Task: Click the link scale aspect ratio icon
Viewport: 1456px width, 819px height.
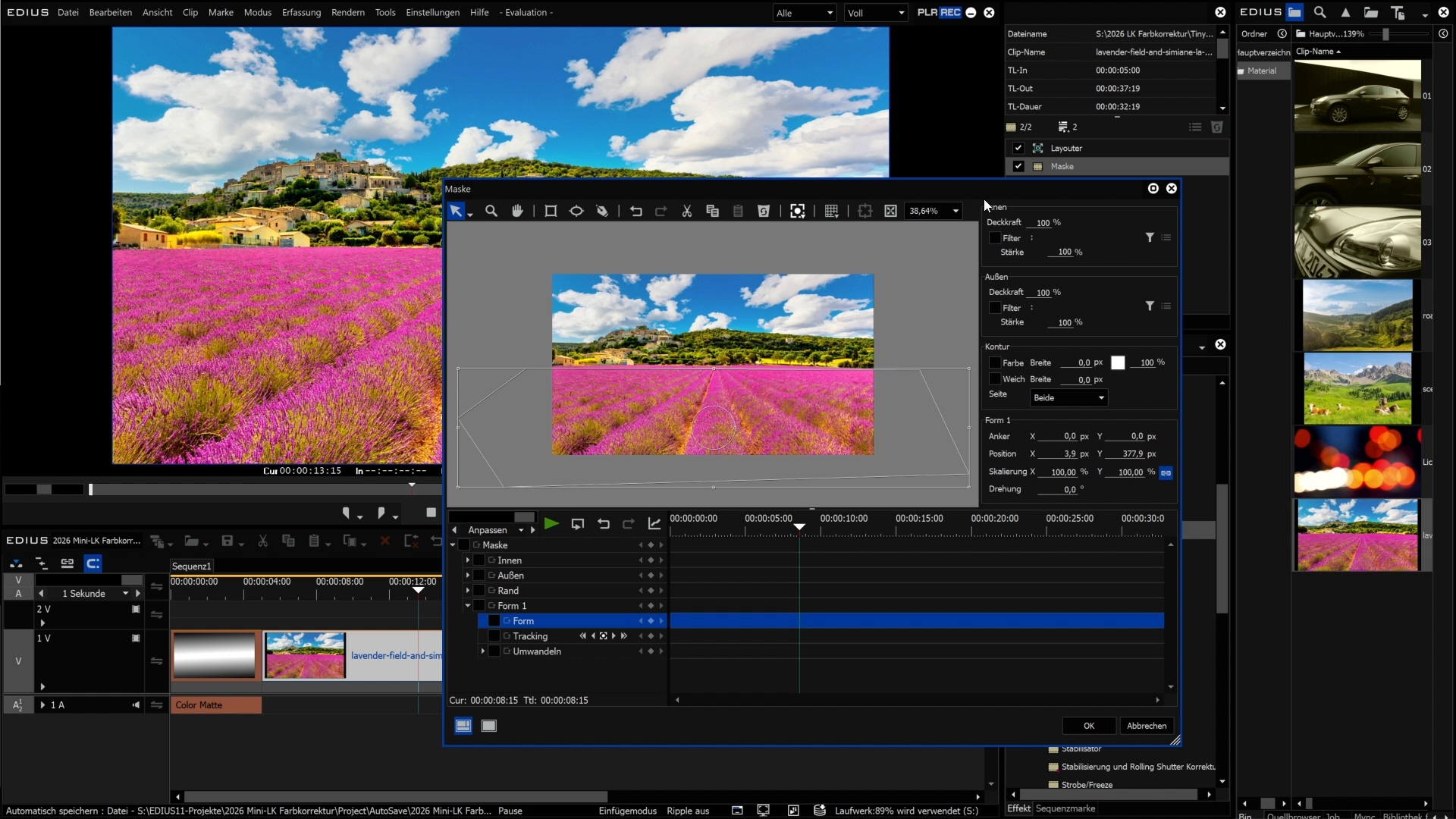Action: (1166, 472)
